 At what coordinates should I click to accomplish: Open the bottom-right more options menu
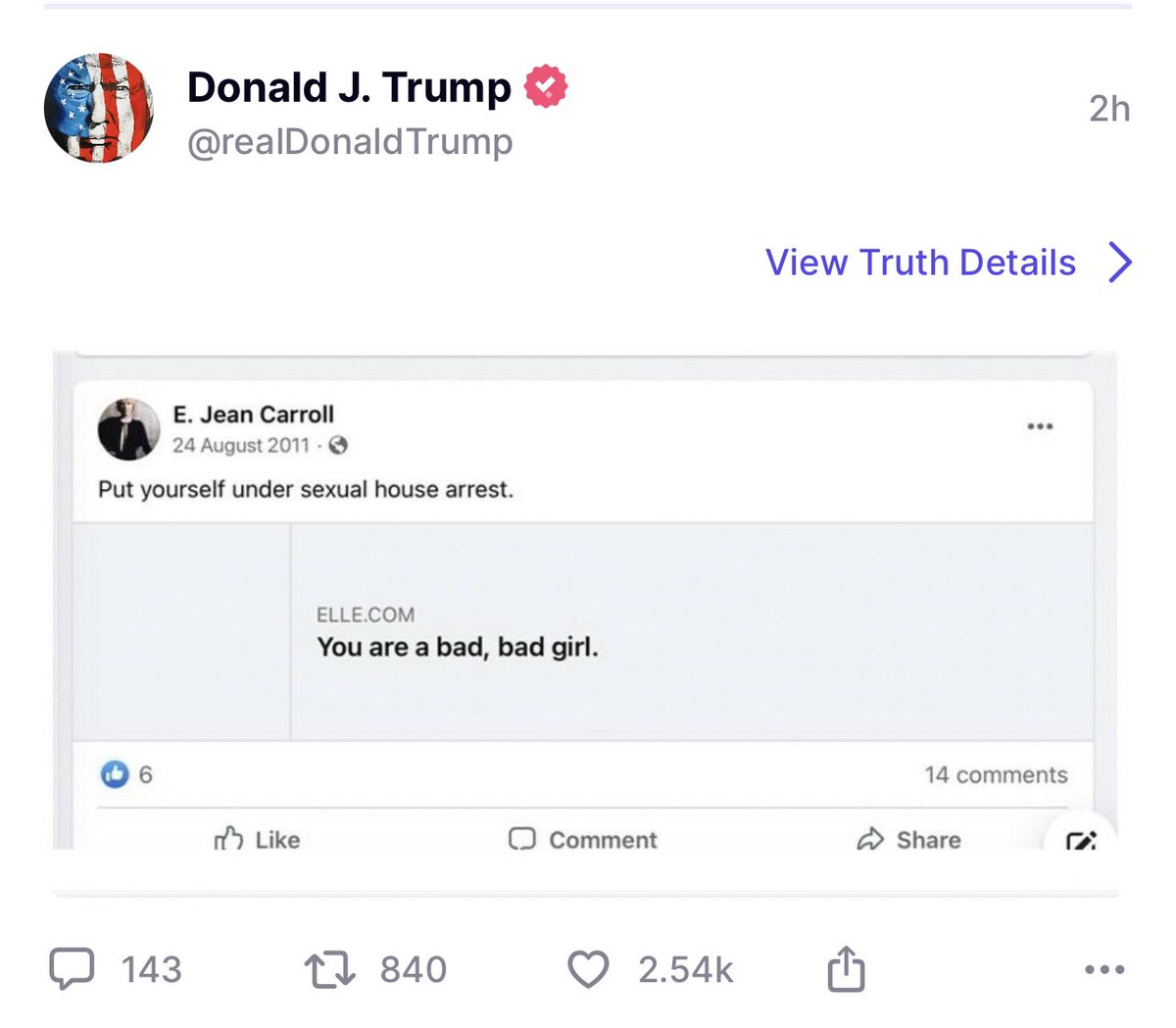[1104, 969]
